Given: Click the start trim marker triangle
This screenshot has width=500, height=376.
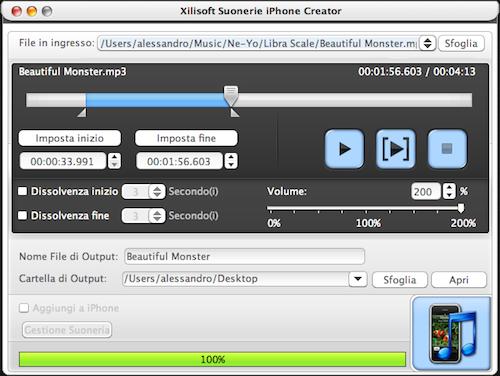Looking at the screenshot, I should tap(82, 113).
